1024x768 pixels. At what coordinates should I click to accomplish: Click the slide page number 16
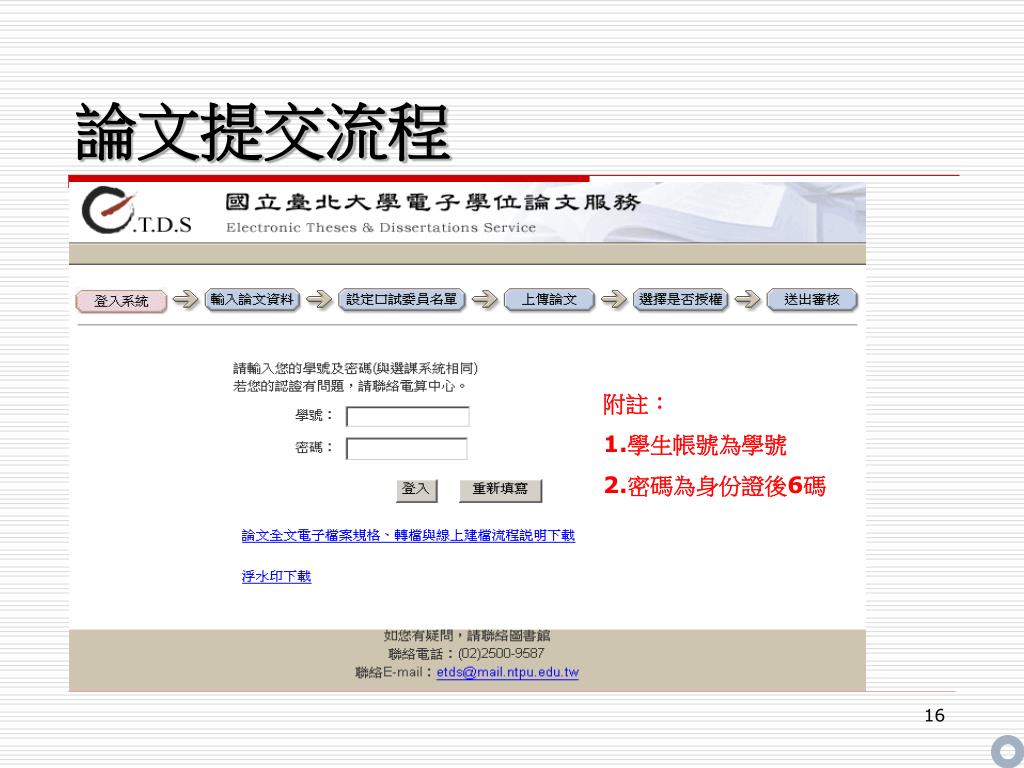pyautogui.click(x=935, y=716)
